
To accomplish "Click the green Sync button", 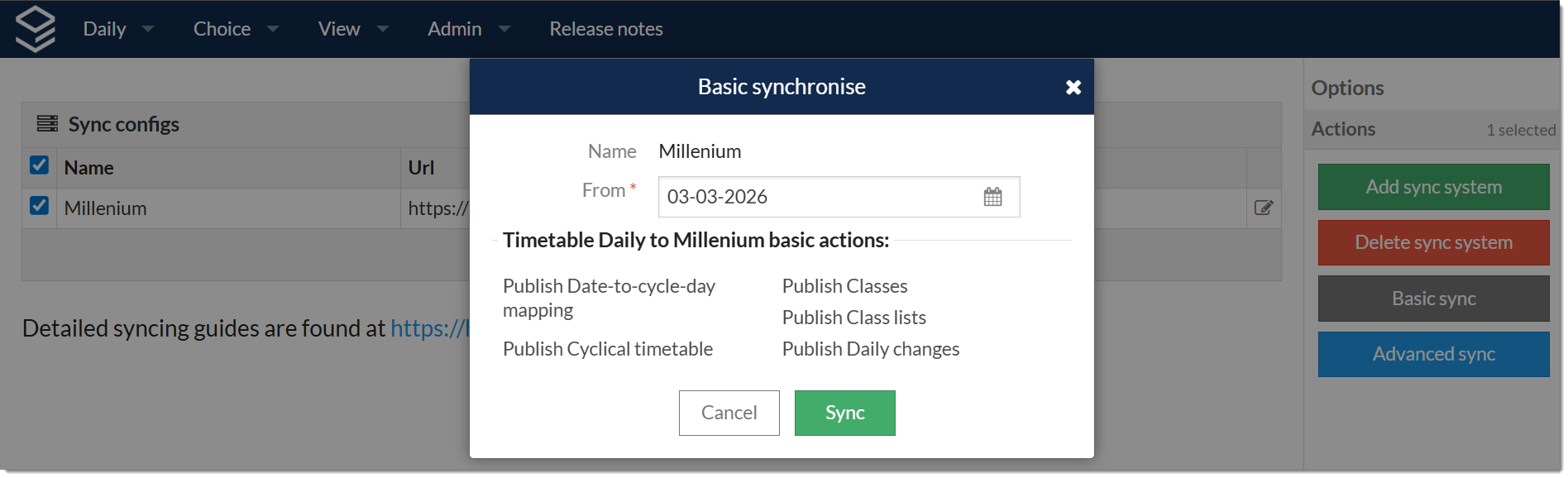I will click(844, 413).
